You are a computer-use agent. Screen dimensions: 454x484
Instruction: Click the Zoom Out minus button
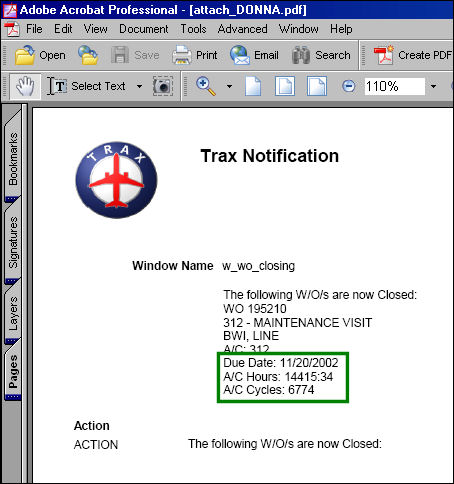[x=349, y=86]
